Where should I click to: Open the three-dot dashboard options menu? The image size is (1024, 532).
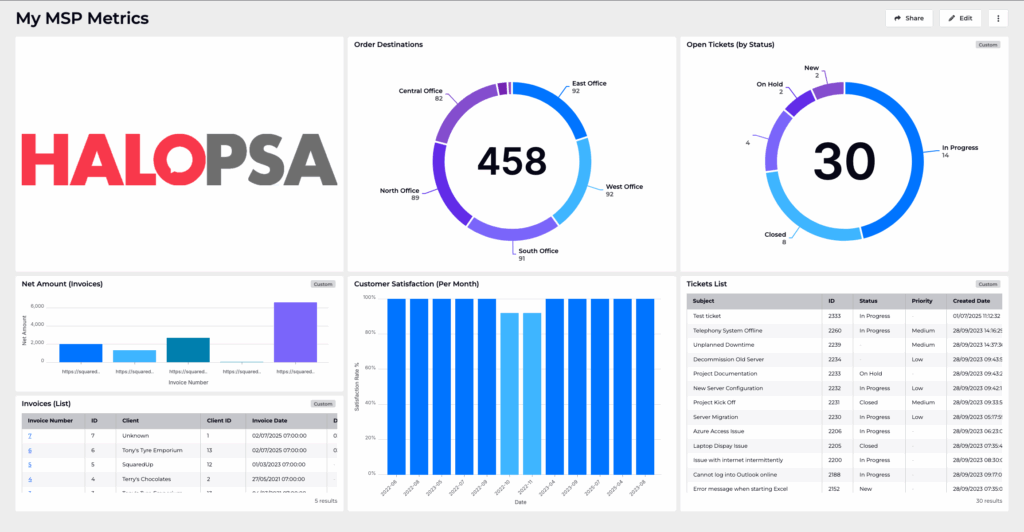(x=998, y=18)
